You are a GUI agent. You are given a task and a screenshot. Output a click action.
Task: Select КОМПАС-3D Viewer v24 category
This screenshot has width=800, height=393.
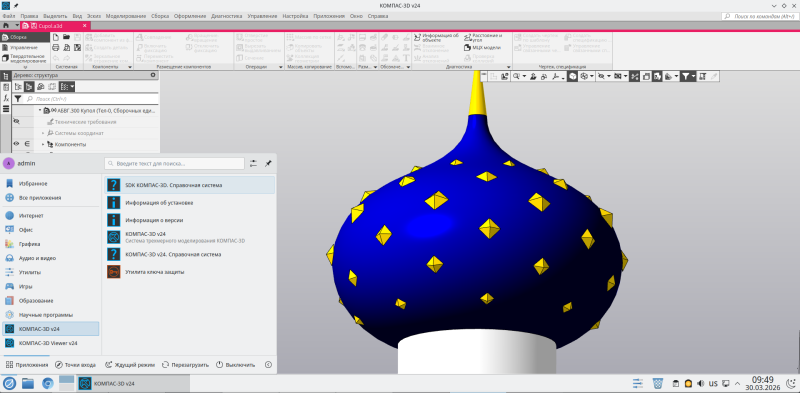coord(51,343)
